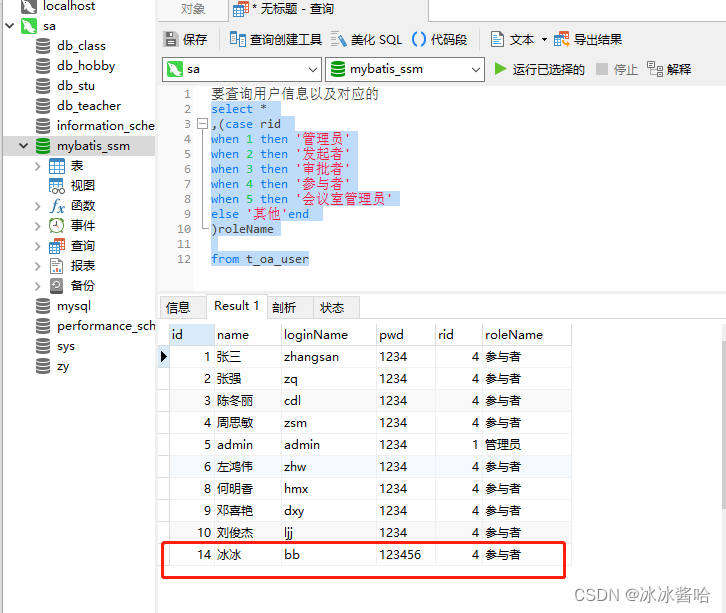Screen dimensions: 726x613
Task: Click the 表 table grid icon
Action: tap(57, 166)
